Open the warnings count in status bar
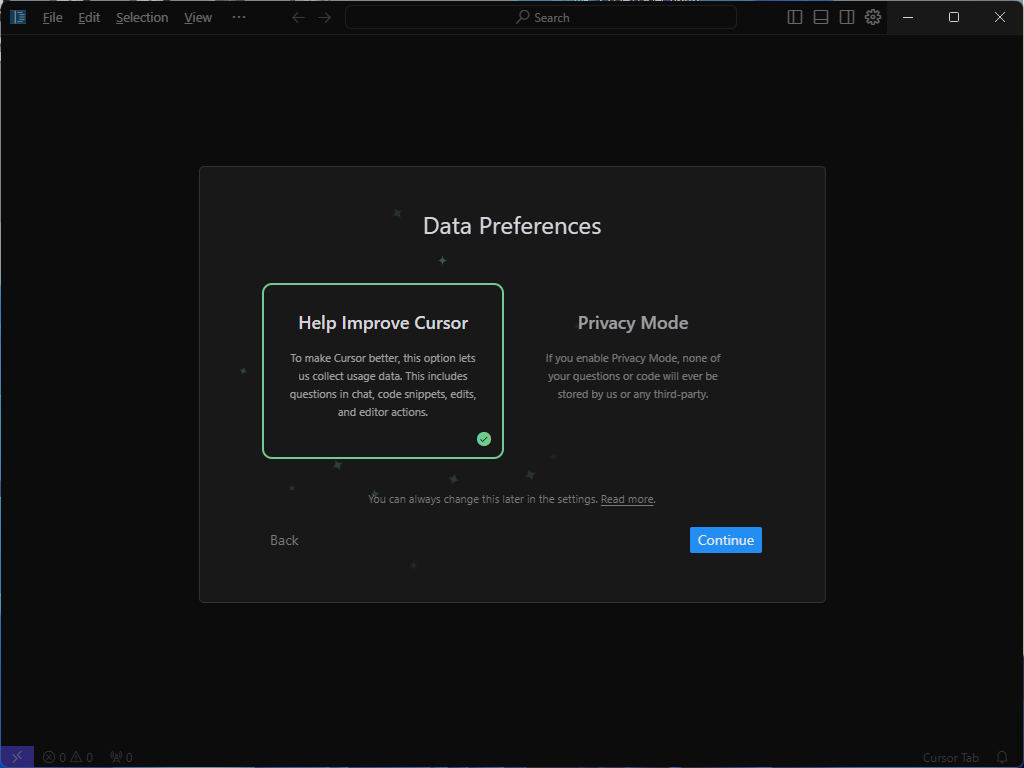This screenshot has height=768, width=1024. click(x=82, y=758)
